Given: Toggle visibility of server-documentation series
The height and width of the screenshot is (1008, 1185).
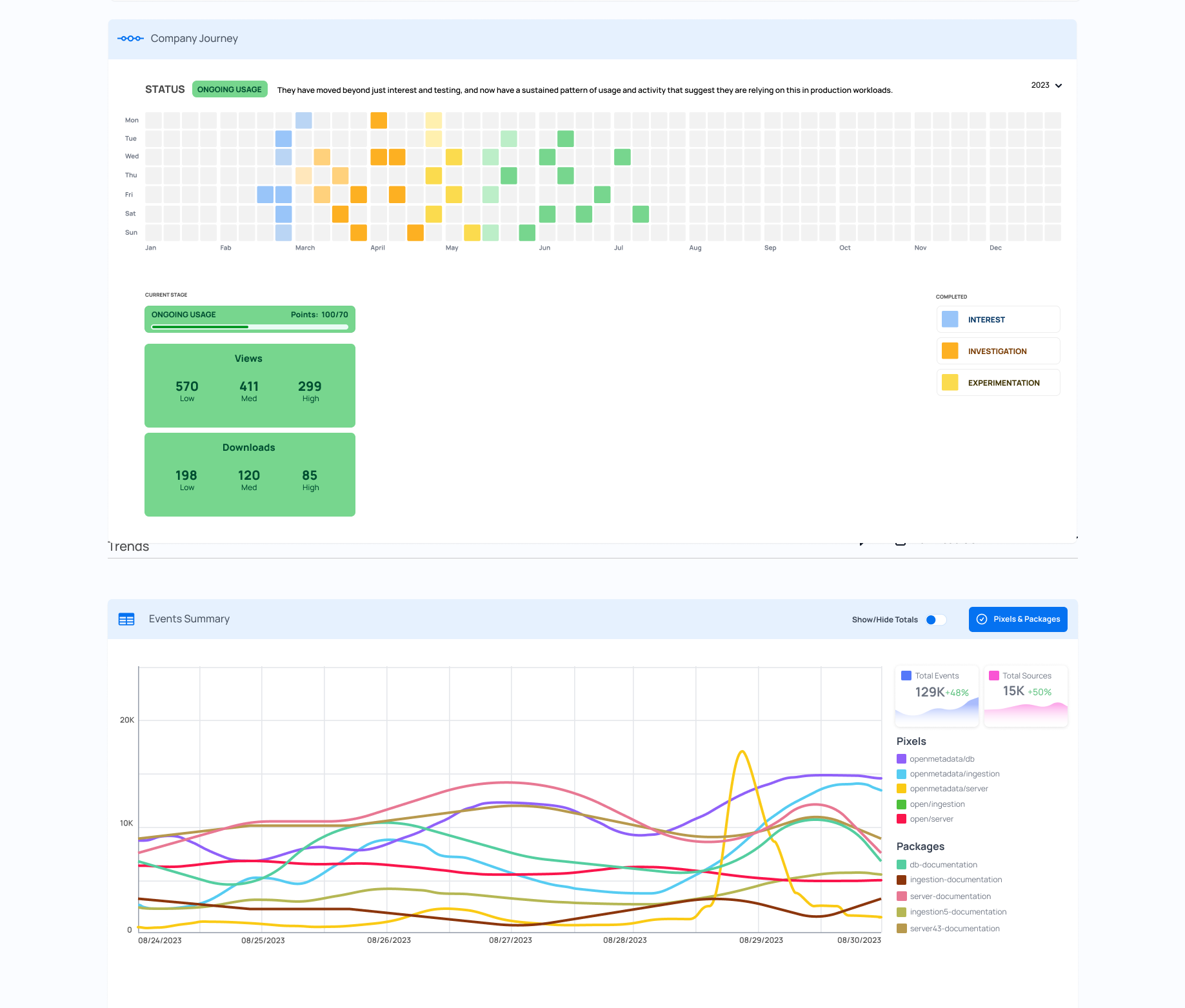Looking at the screenshot, I should (x=950, y=896).
